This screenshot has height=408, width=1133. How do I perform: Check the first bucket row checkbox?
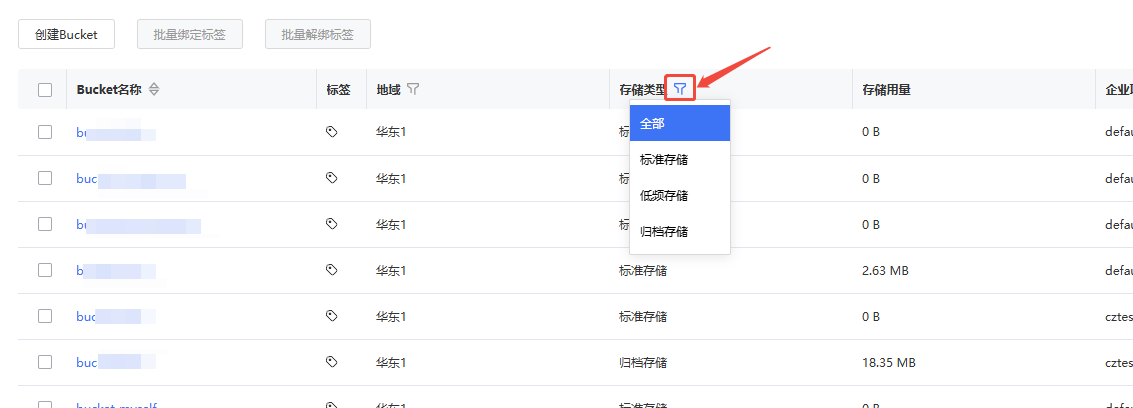click(x=45, y=132)
